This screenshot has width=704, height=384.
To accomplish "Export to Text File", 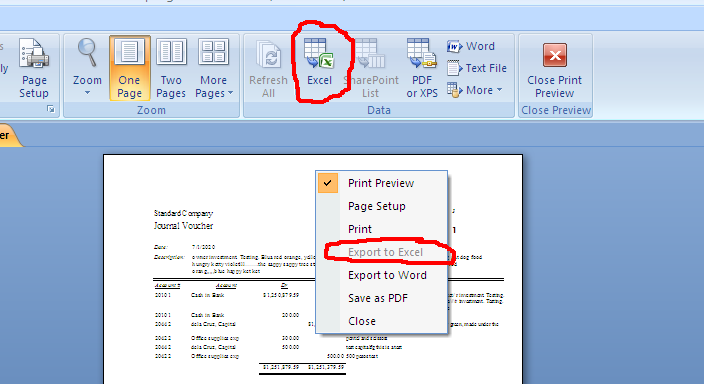I will click(477, 68).
